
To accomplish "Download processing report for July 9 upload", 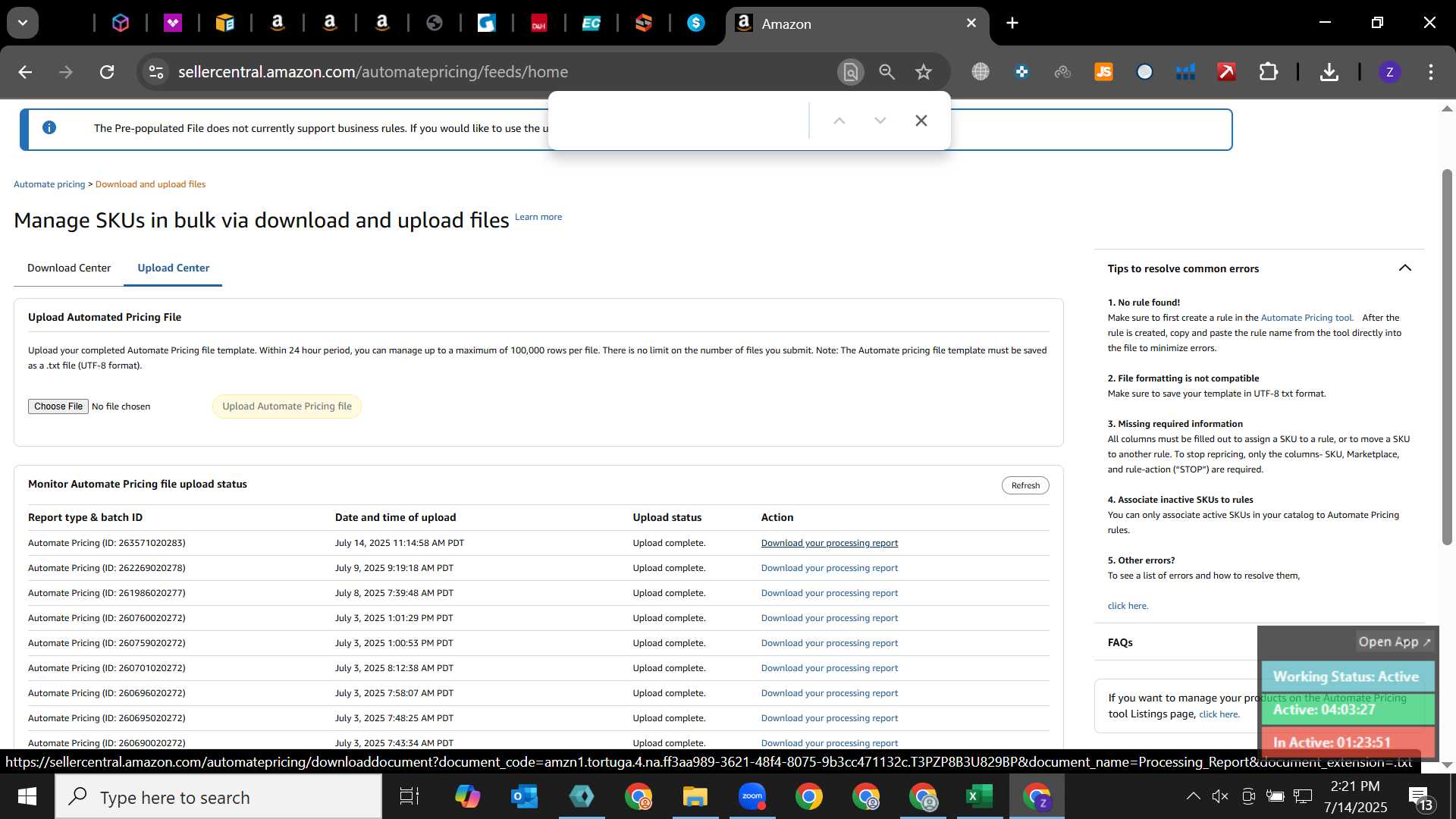I will pos(829,568).
